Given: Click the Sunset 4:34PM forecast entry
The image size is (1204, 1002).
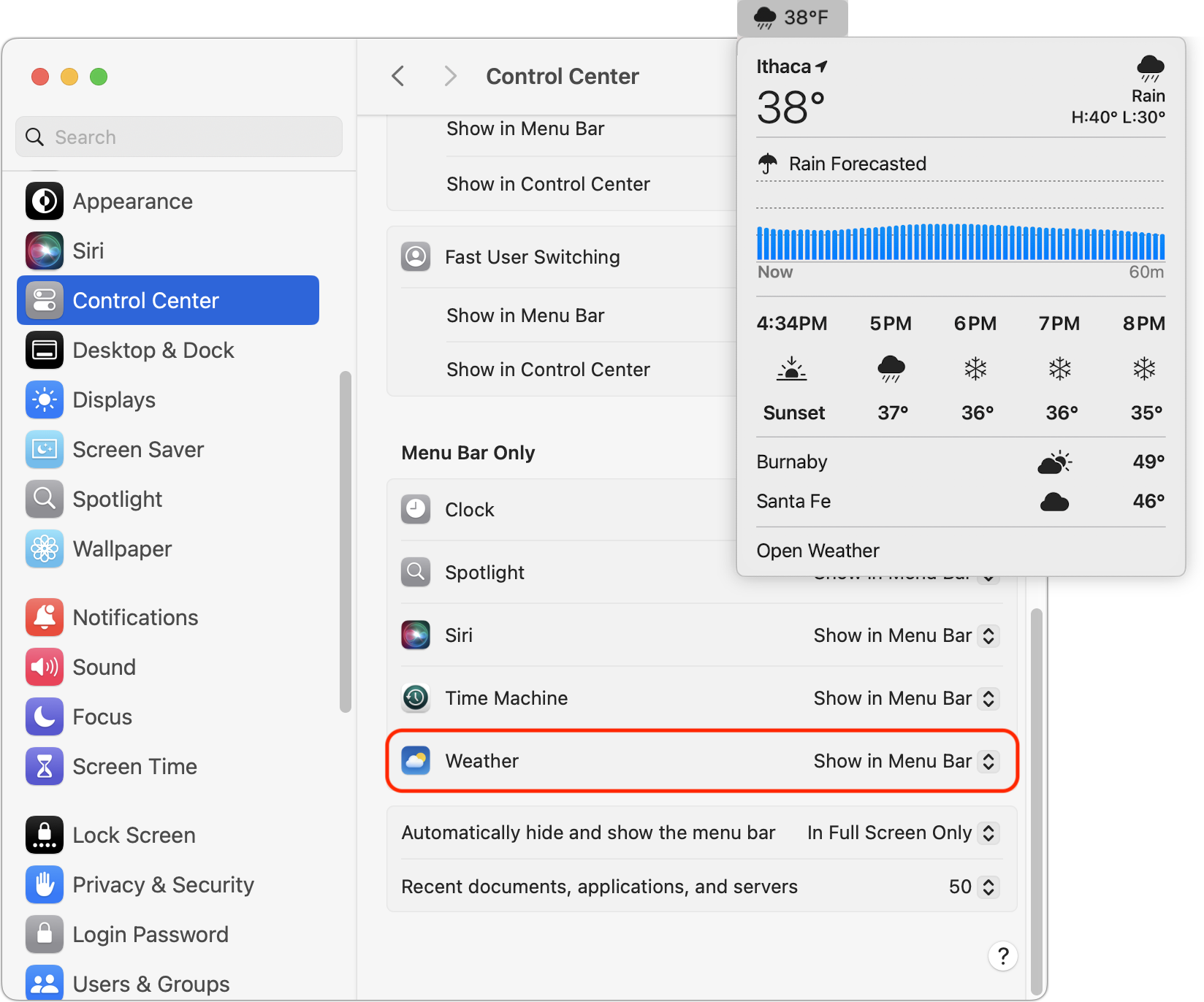Looking at the screenshot, I should point(793,368).
